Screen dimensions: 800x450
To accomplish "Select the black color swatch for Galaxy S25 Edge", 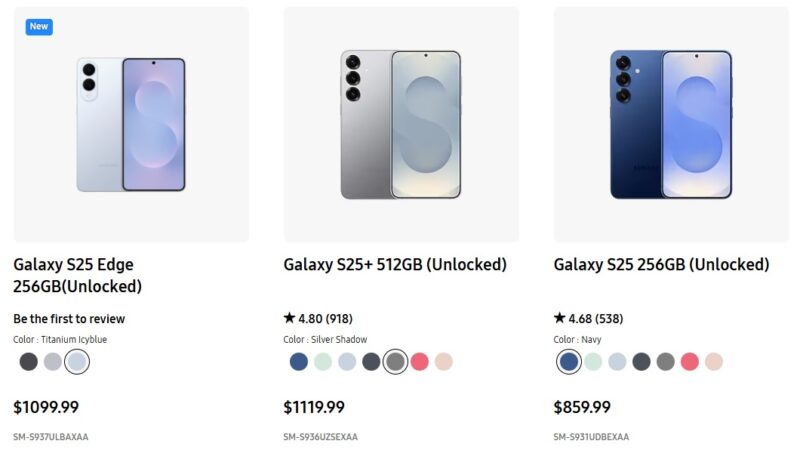I will coord(28,362).
